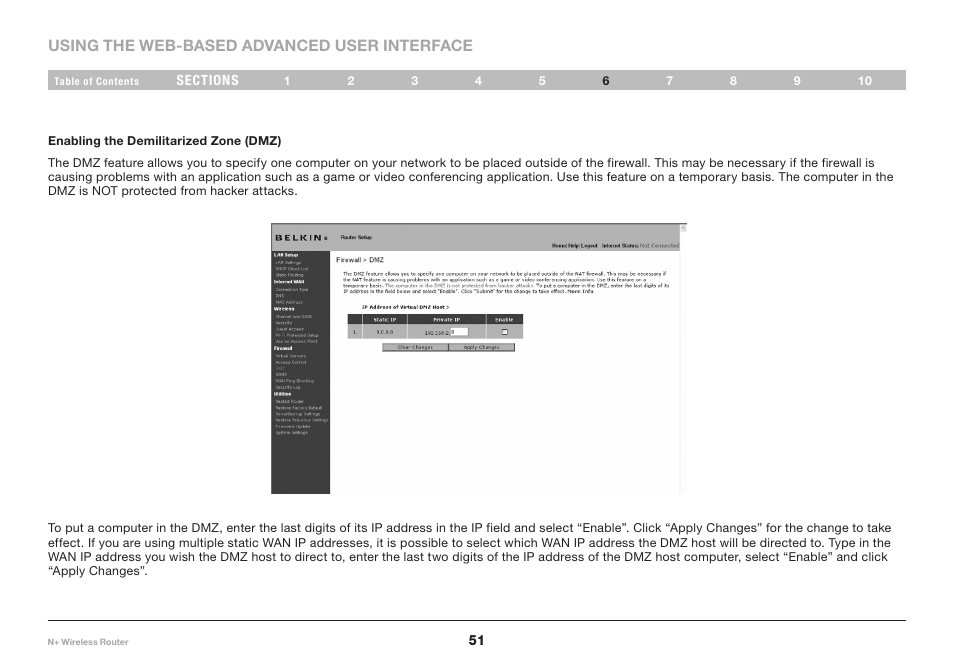Open Connection Type in sidebar
954x668 pixels.
(291, 290)
